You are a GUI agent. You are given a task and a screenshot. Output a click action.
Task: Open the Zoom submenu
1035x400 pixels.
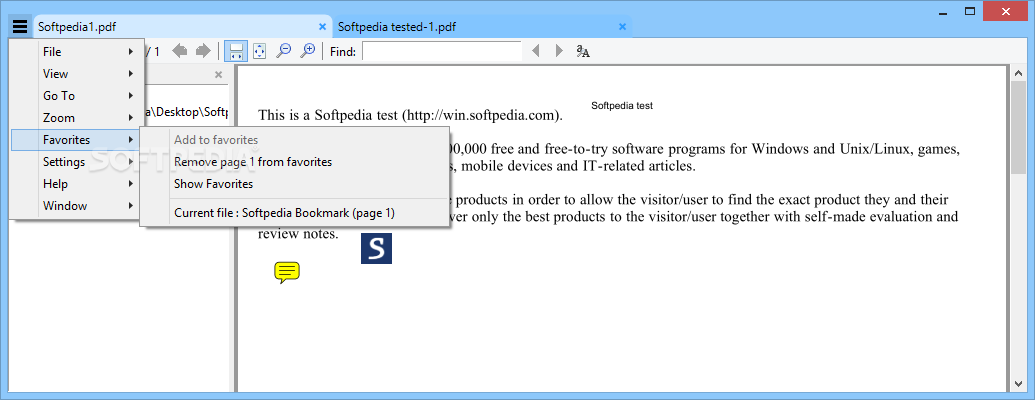pos(77,118)
